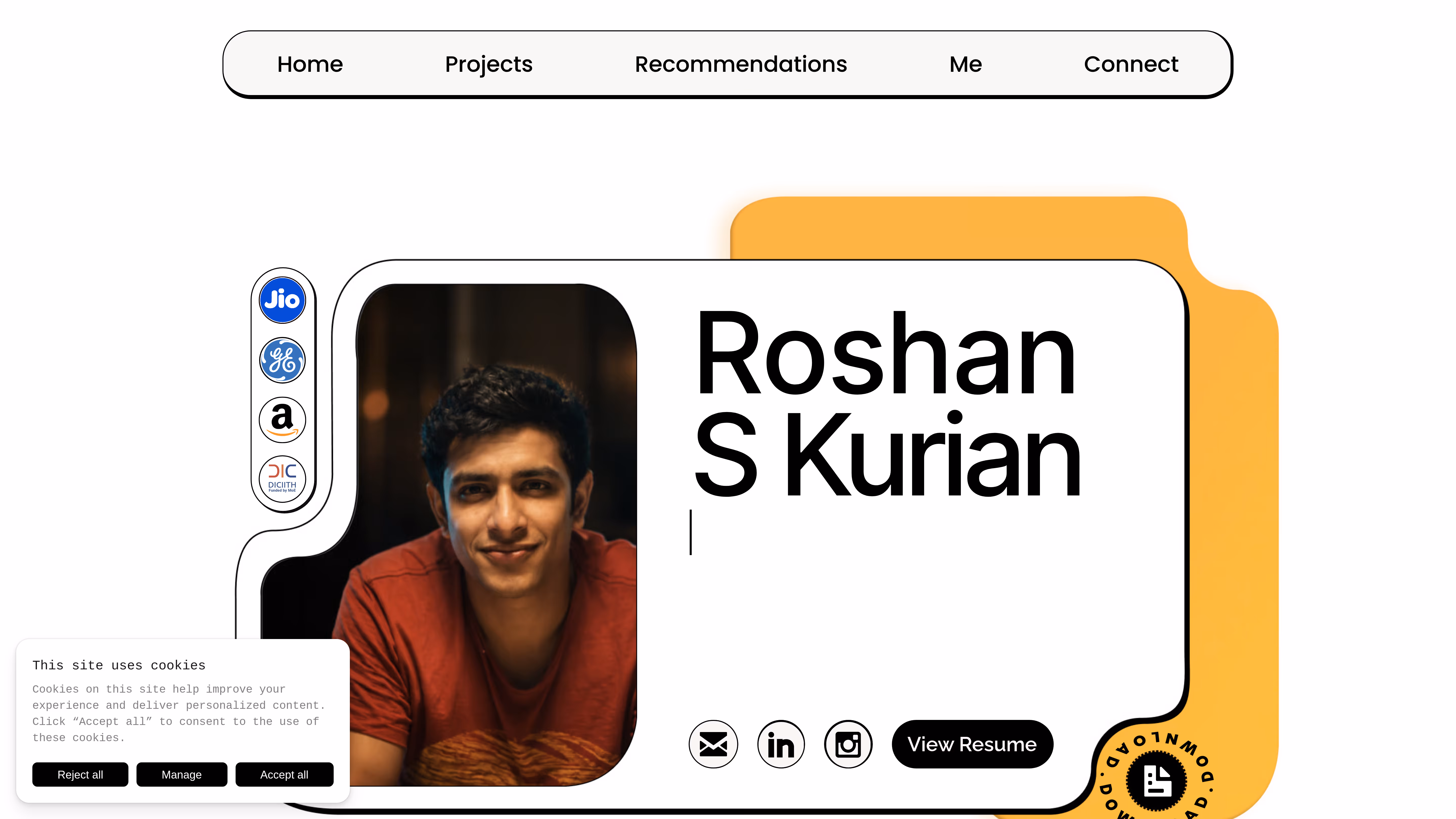Open the email envelope icon
1456x819 pixels.
click(713, 744)
